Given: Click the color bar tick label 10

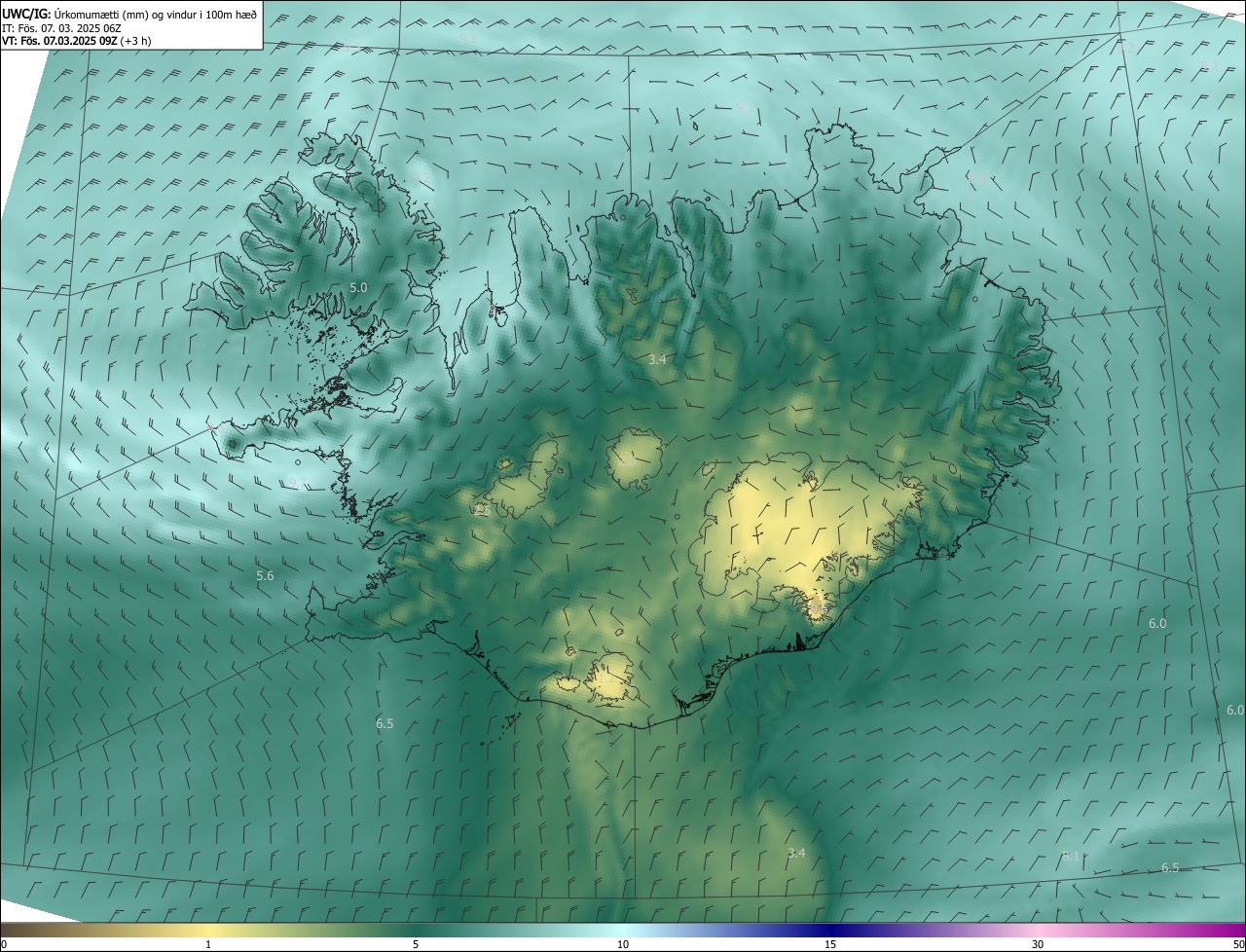Looking at the screenshot, I should [623, 944].
